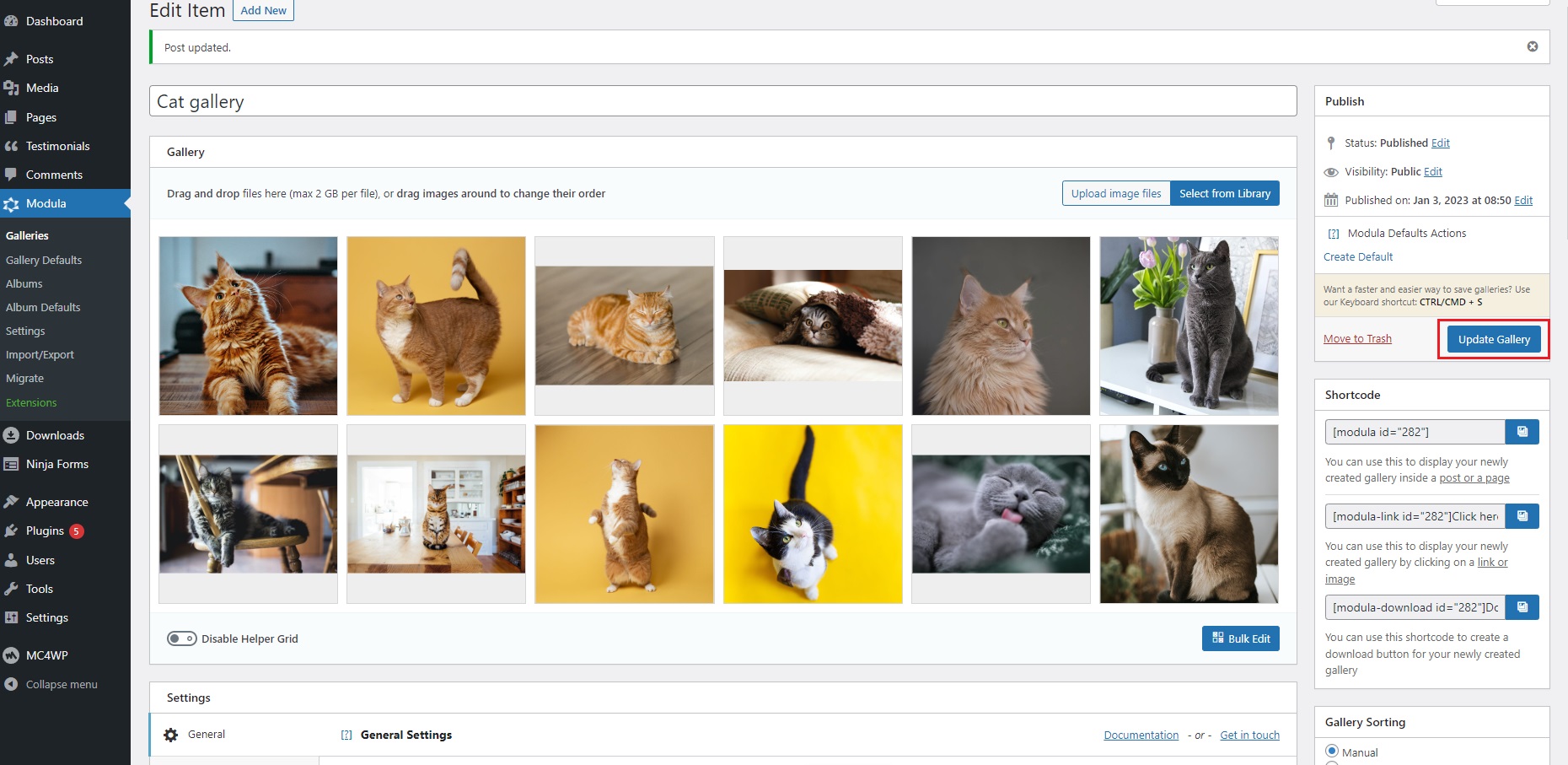Click the Cat gallery title field

(x=722, y=101)
